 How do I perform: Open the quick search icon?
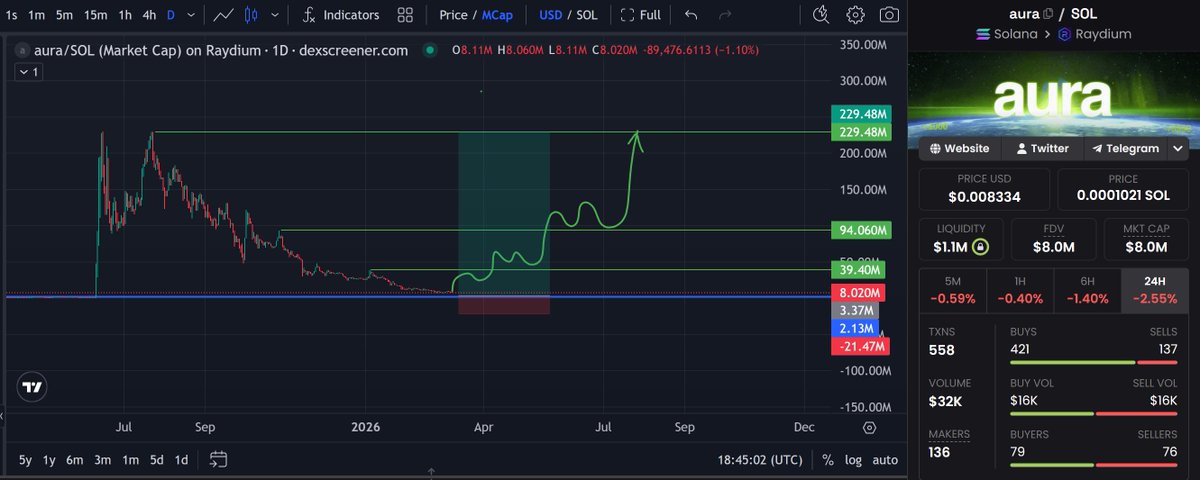[821, 14]
